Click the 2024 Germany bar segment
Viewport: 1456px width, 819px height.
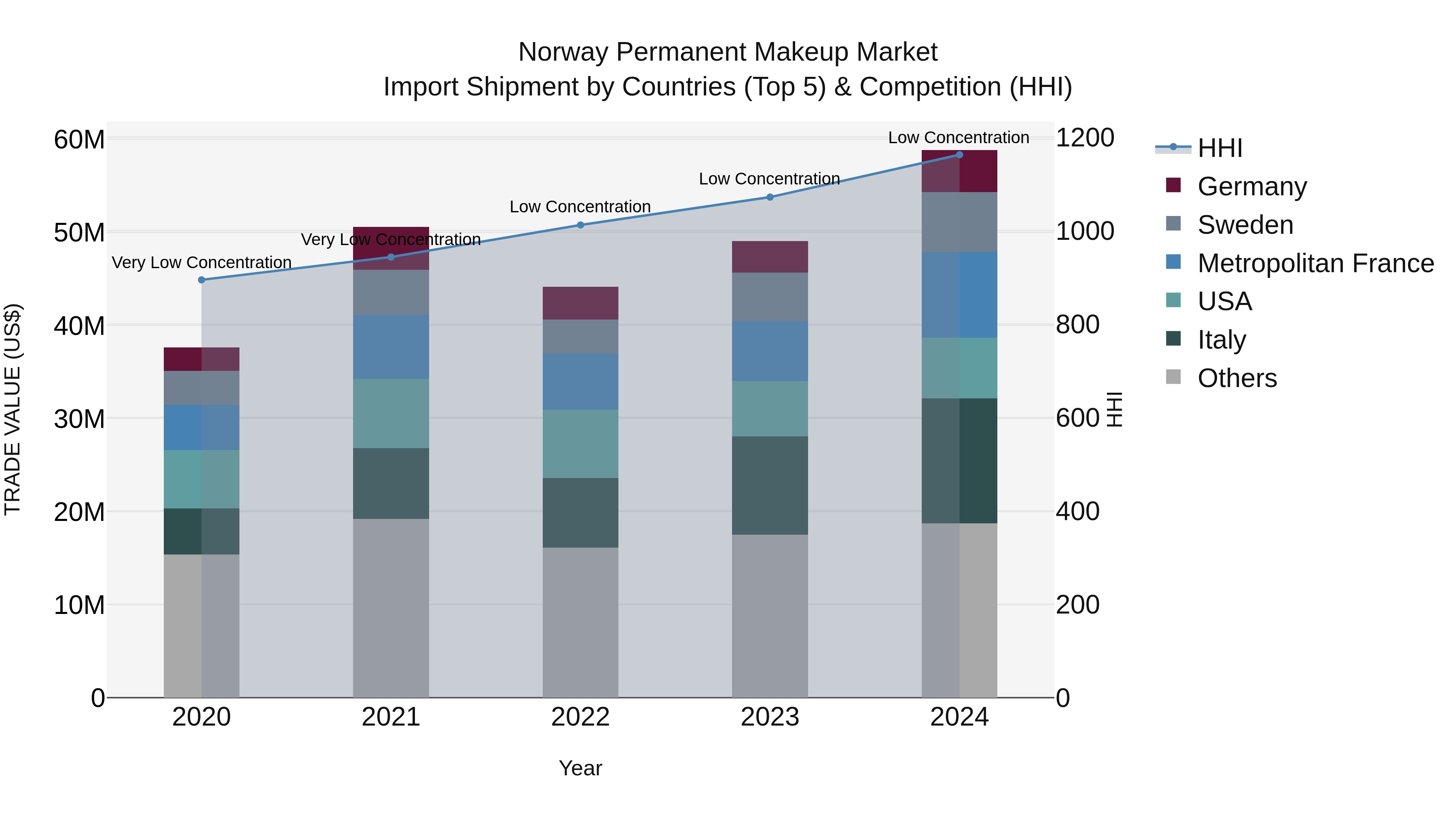[959, 171]
